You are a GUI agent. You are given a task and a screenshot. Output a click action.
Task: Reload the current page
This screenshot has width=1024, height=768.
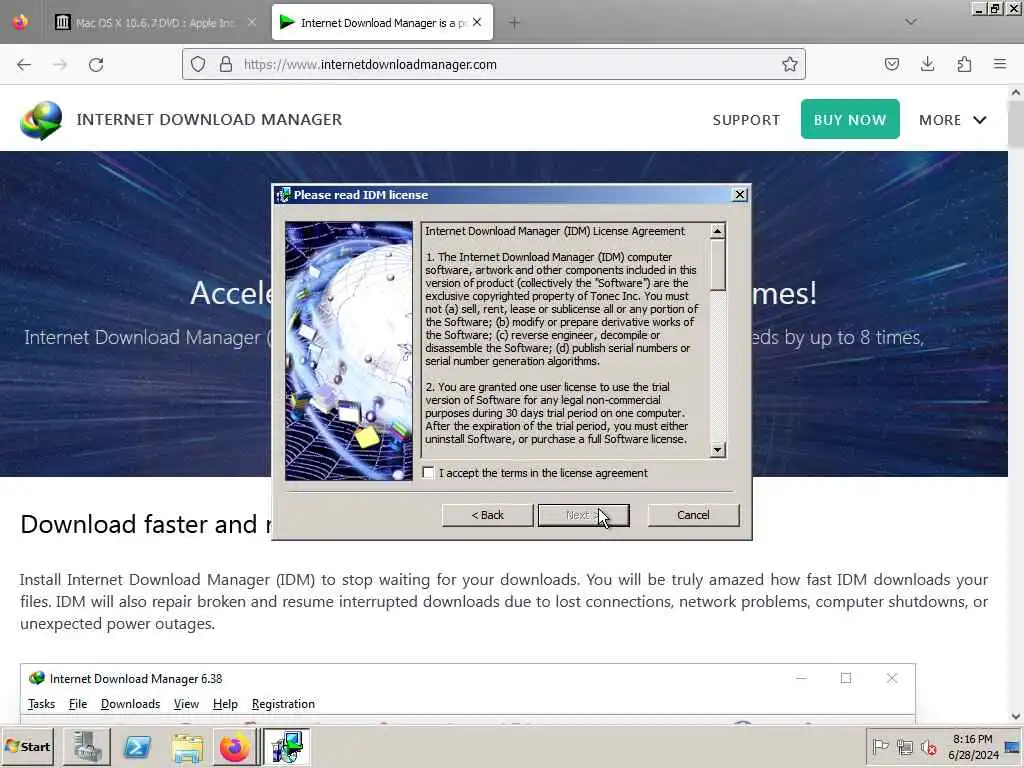(96, 64)
